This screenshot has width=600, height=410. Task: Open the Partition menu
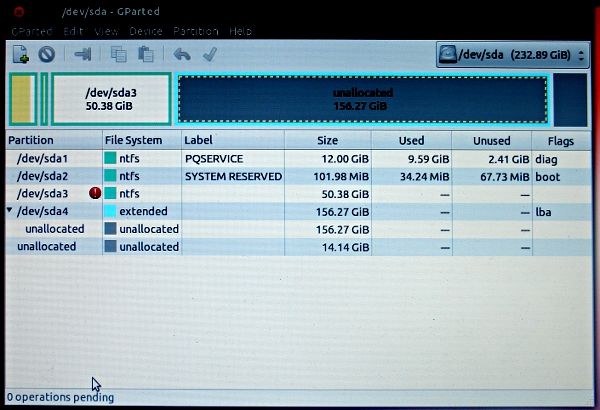pyautogui.click(x=196, y=31)
